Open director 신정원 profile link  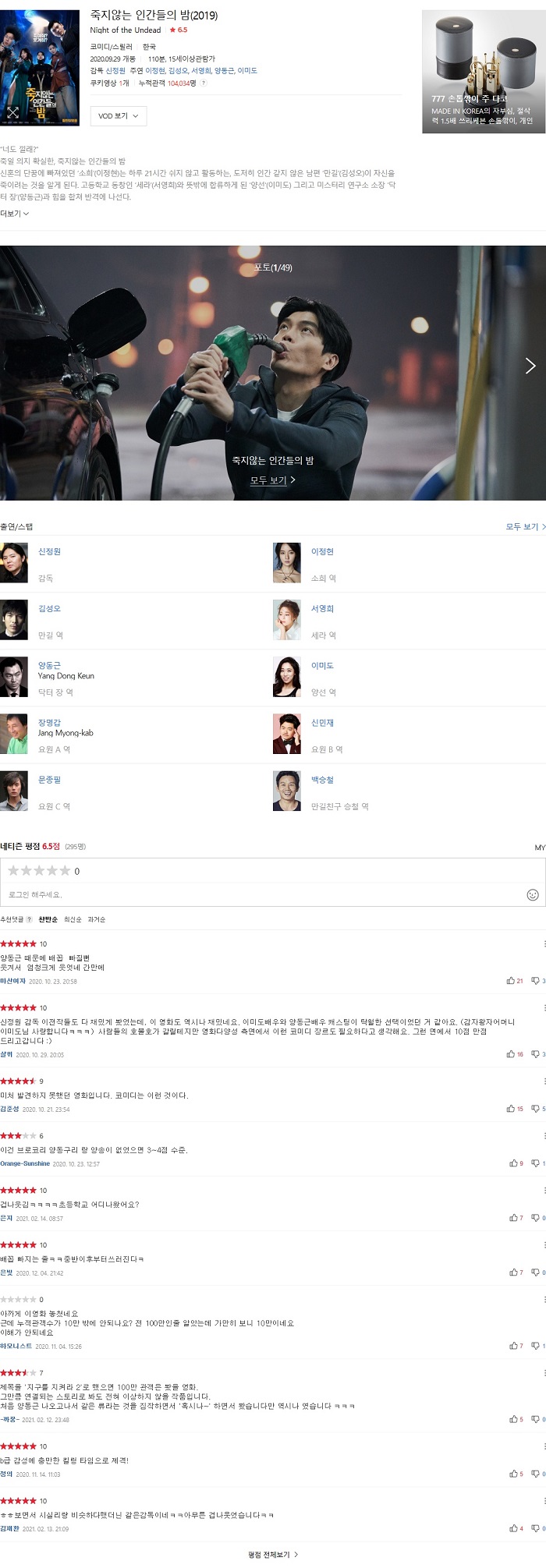[49, 551]
